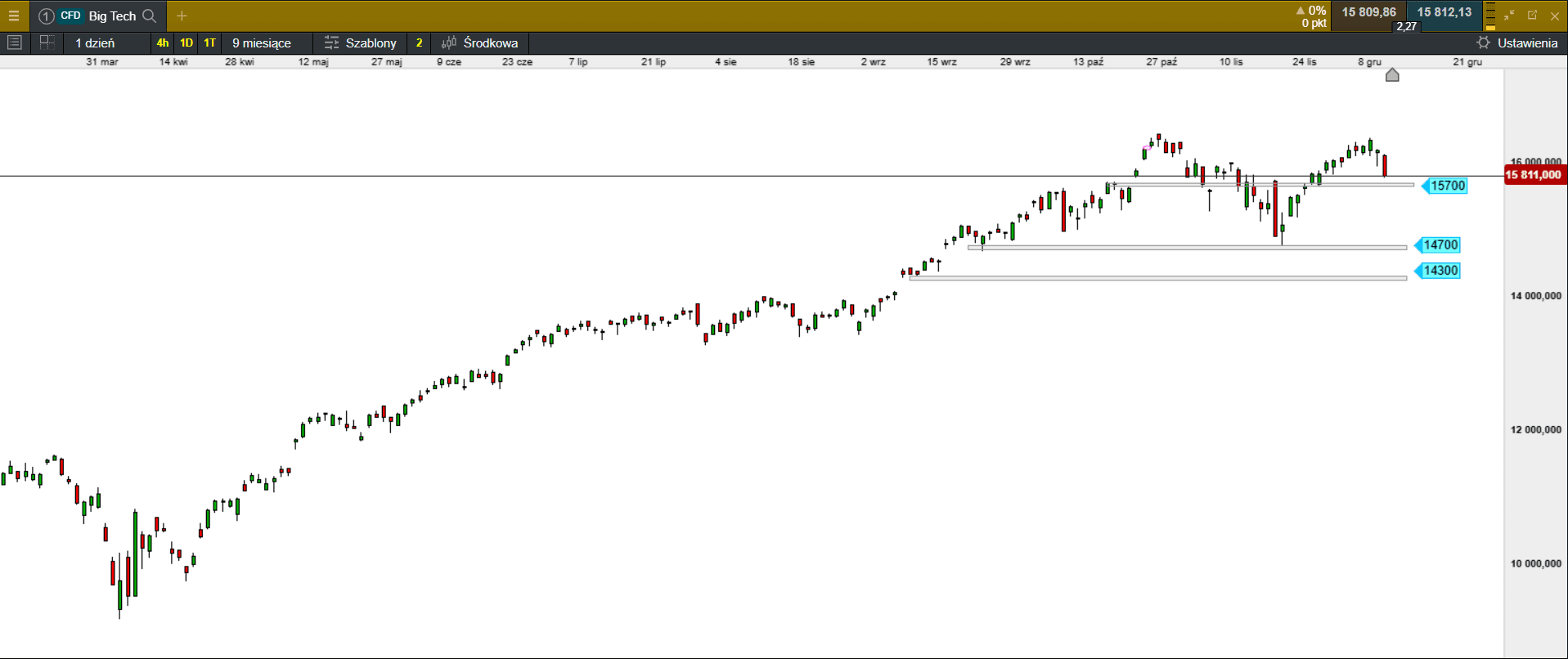Click the buy price 15 812,13

tap(1444, 12)
